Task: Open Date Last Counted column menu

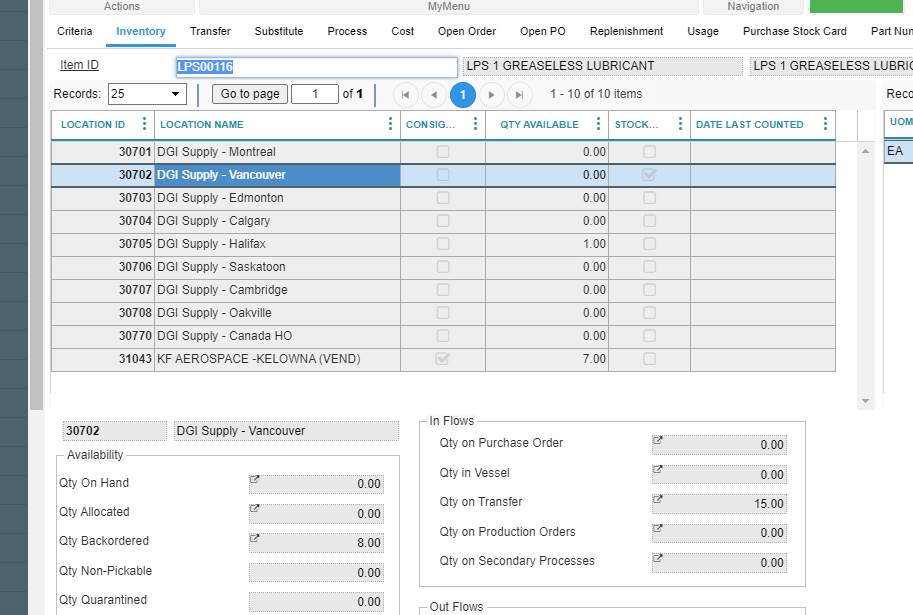Action: click(x=825, y=124)
